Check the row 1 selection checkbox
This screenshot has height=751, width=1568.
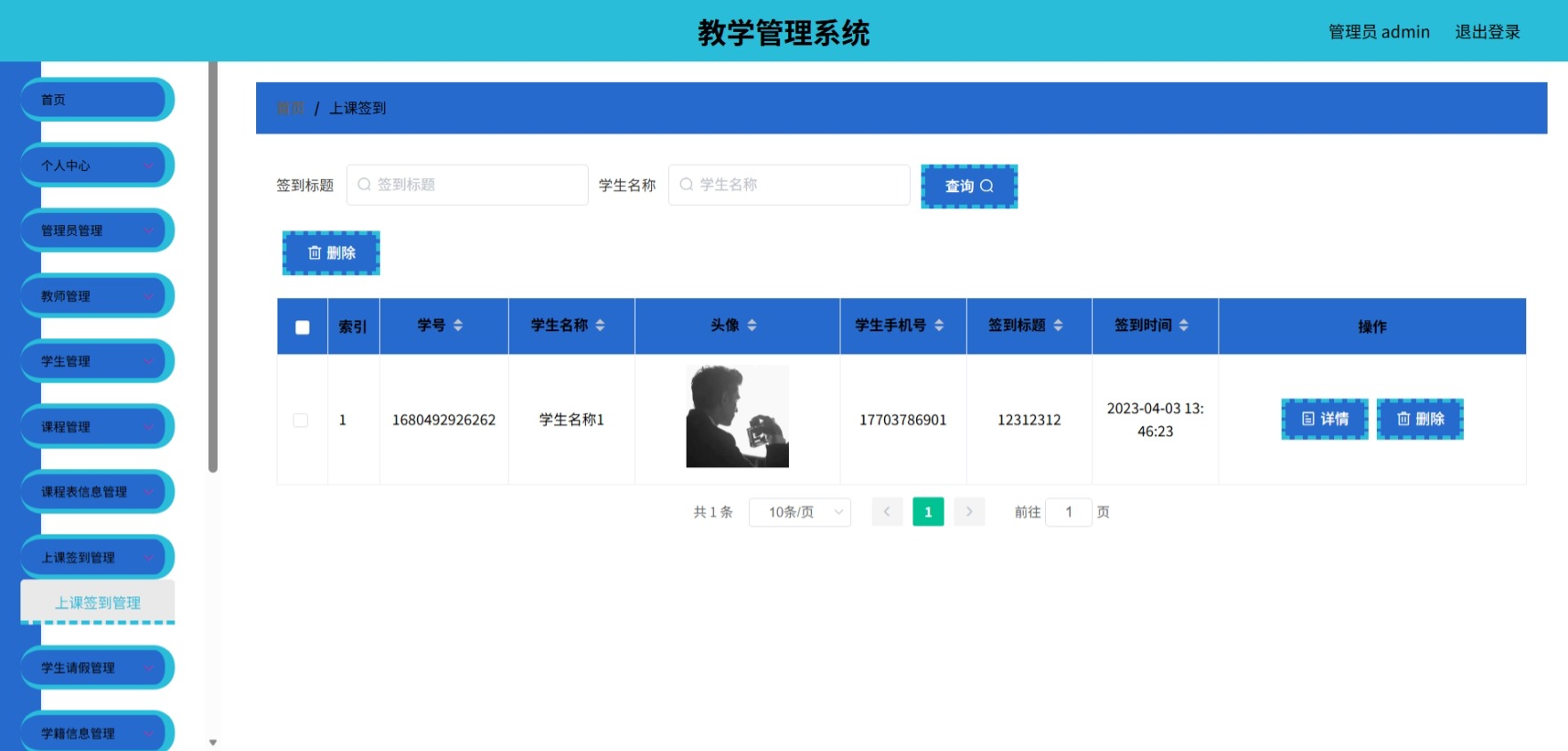pyautogui.click(x=301, y=420)
